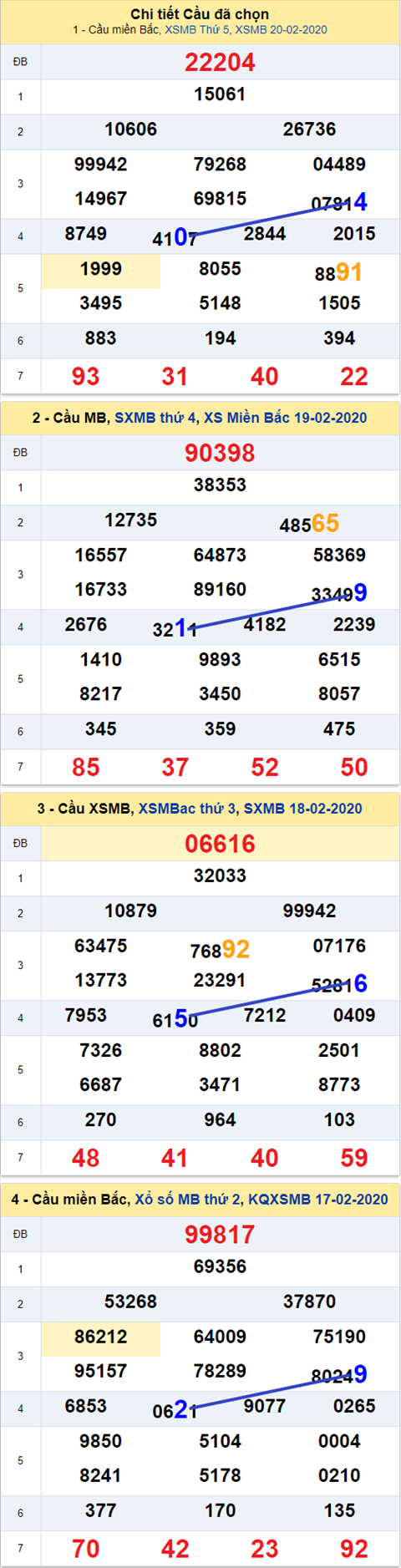The width and height of the screenshot is (401, 1568).
Task: Select number 8891 with orange digits
Action: click(x=338, y=272)
